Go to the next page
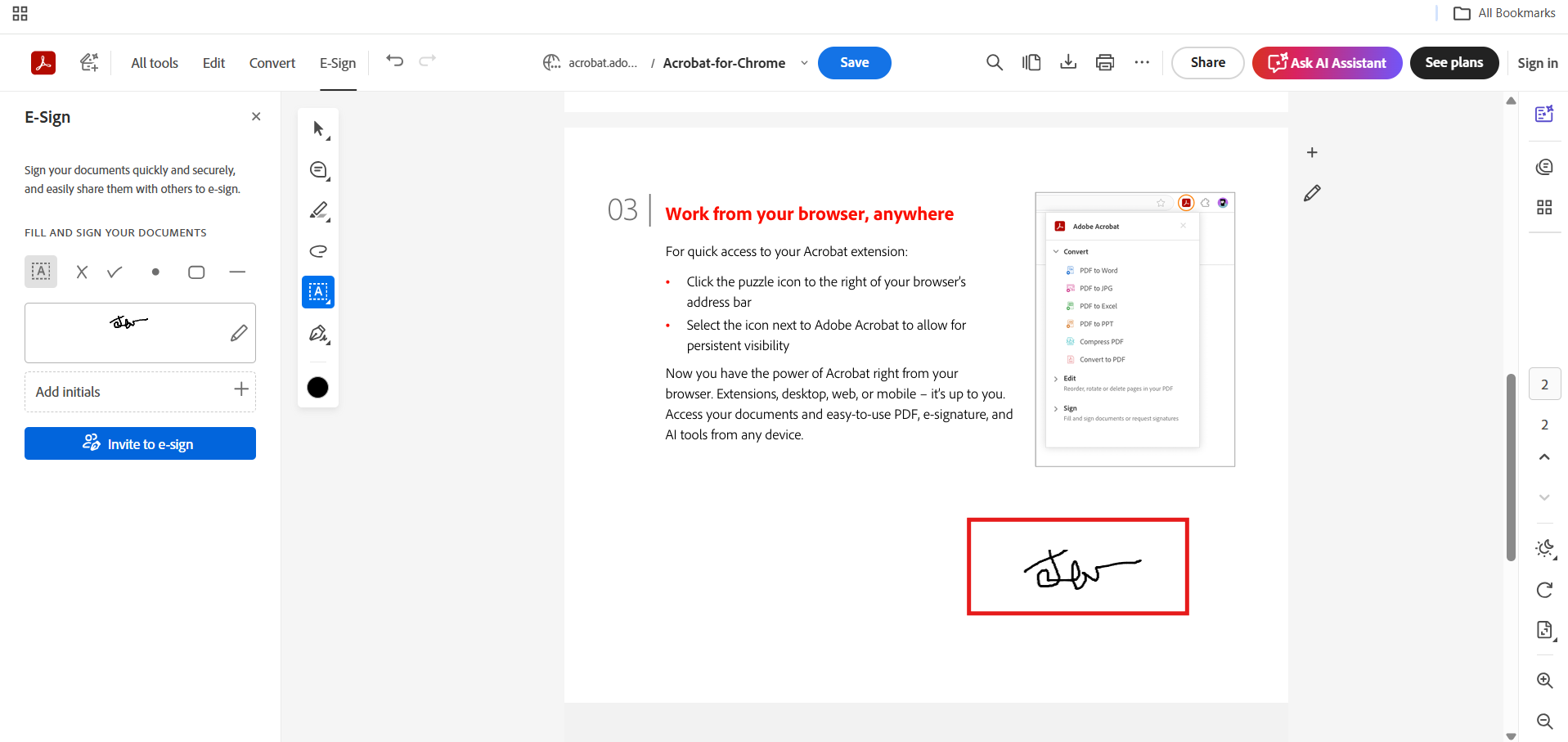The width and height of the screenshot is (1568, 742). 1544,497
